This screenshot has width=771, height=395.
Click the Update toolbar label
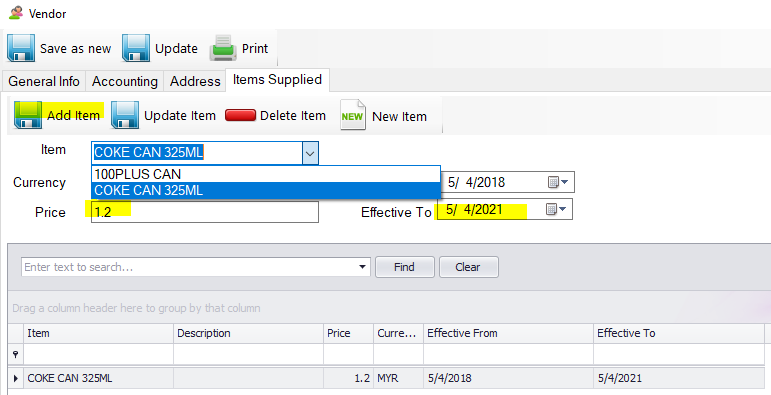[176, 49]
